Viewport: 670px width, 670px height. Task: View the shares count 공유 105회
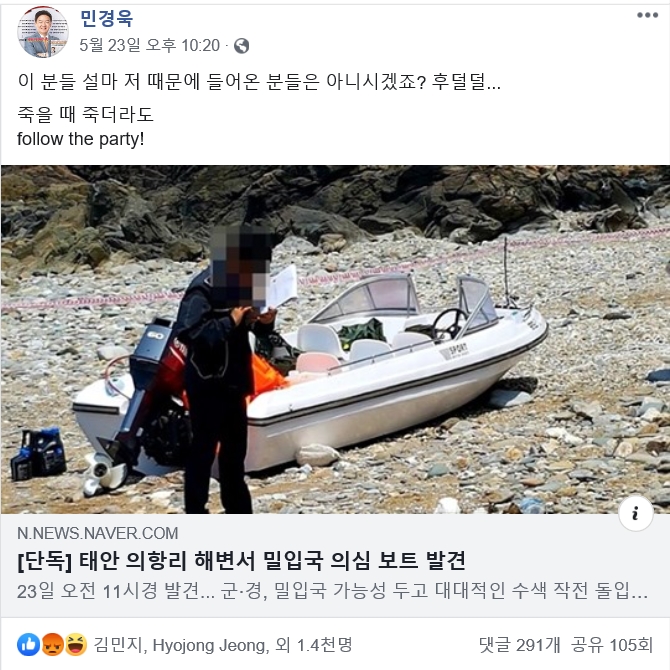click(612, 645)
